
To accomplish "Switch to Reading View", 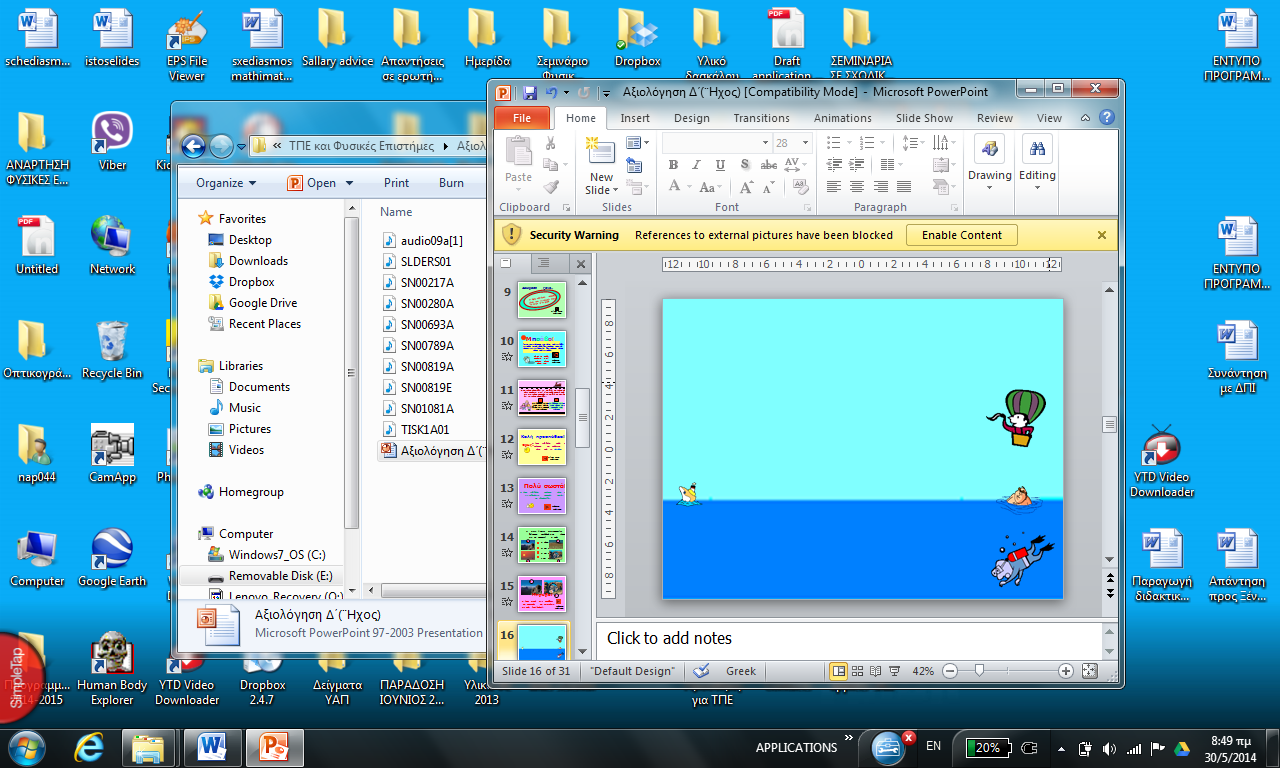I will tap(876, 671).
